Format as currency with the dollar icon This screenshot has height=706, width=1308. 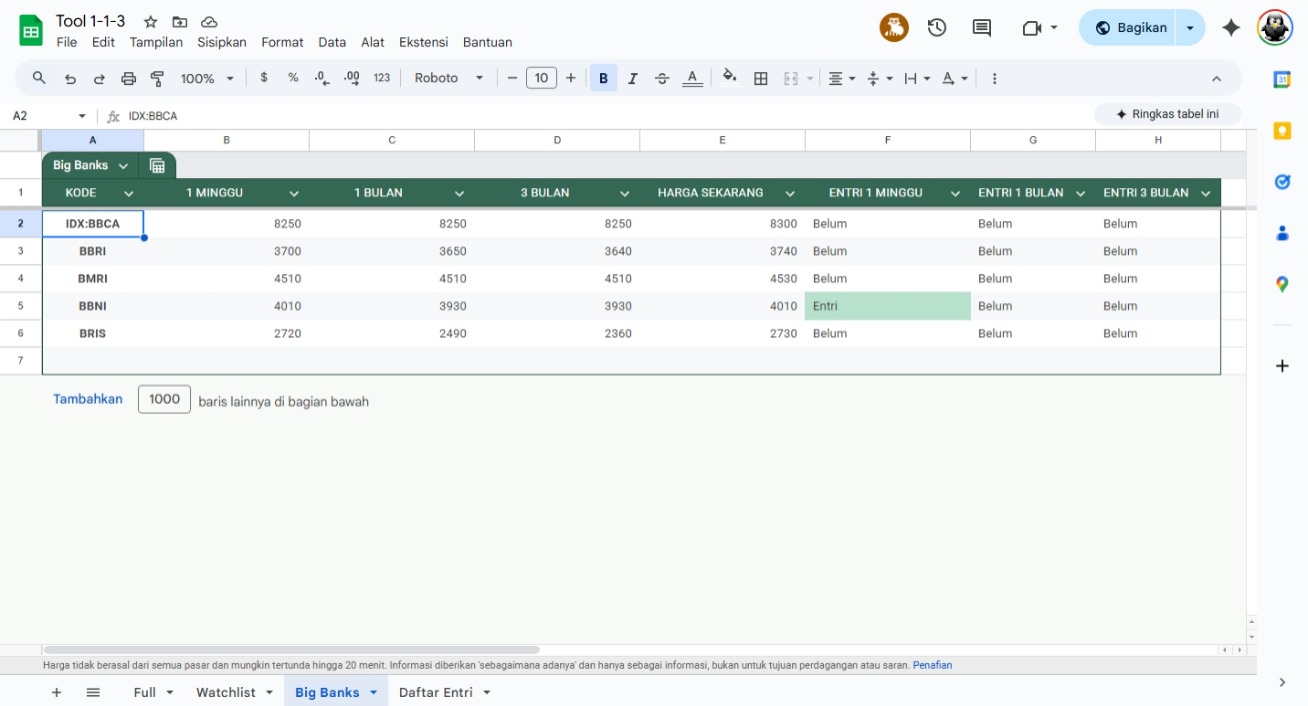(x=264, y=78)
